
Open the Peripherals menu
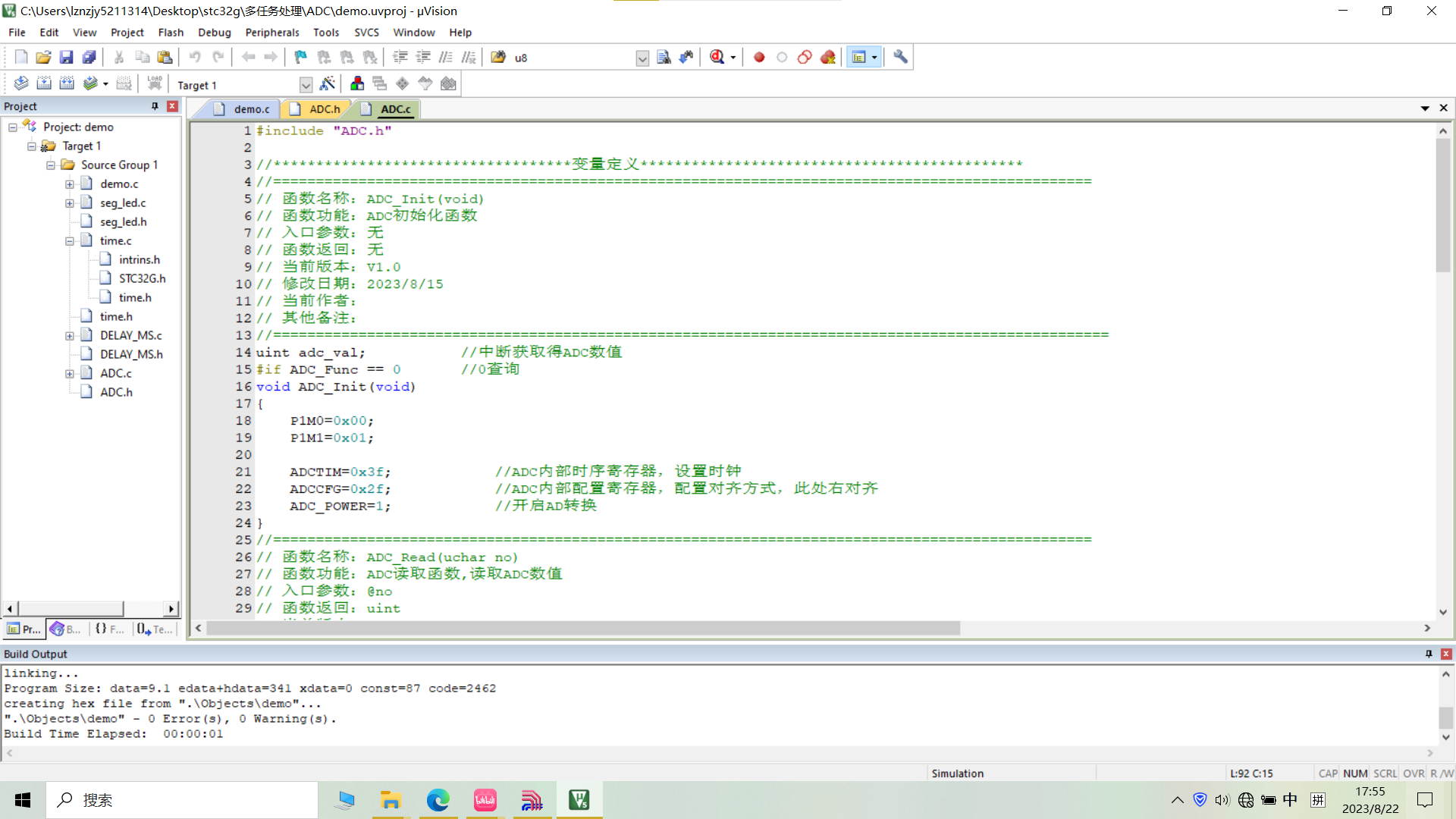click(272, 33)
